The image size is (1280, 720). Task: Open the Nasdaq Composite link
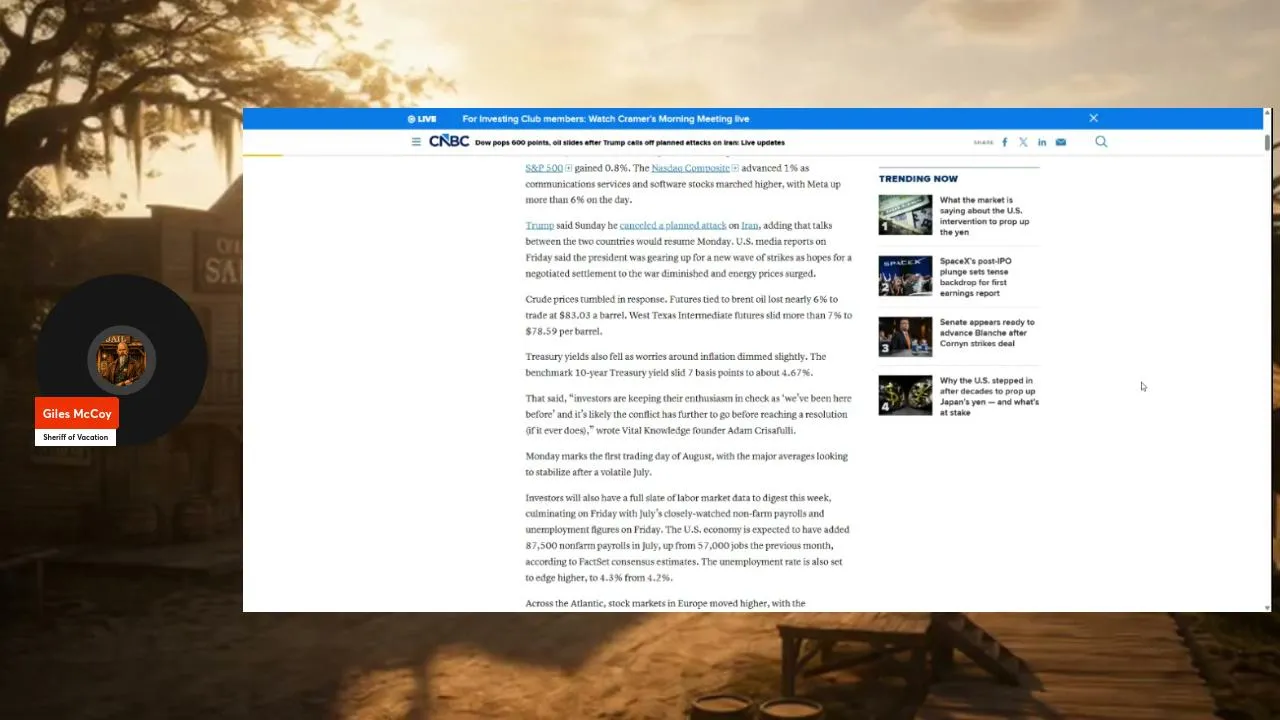pyautogui.click(x=691, y=168)
